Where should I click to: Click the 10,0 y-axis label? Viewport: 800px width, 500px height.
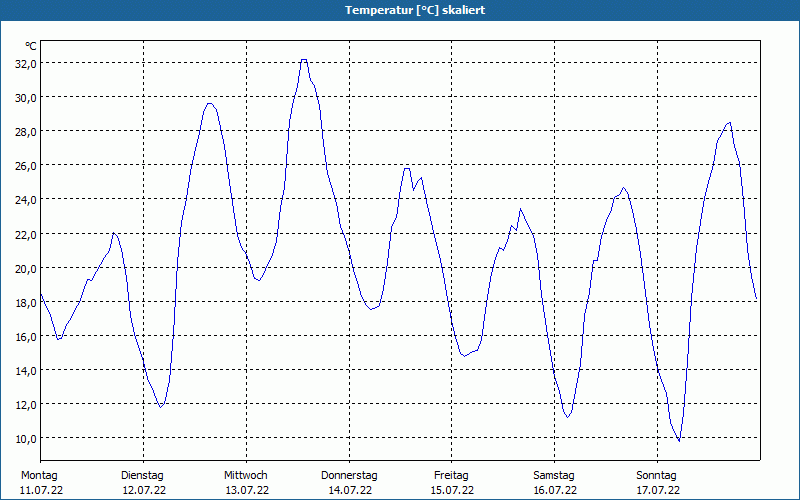pos(25,438)
